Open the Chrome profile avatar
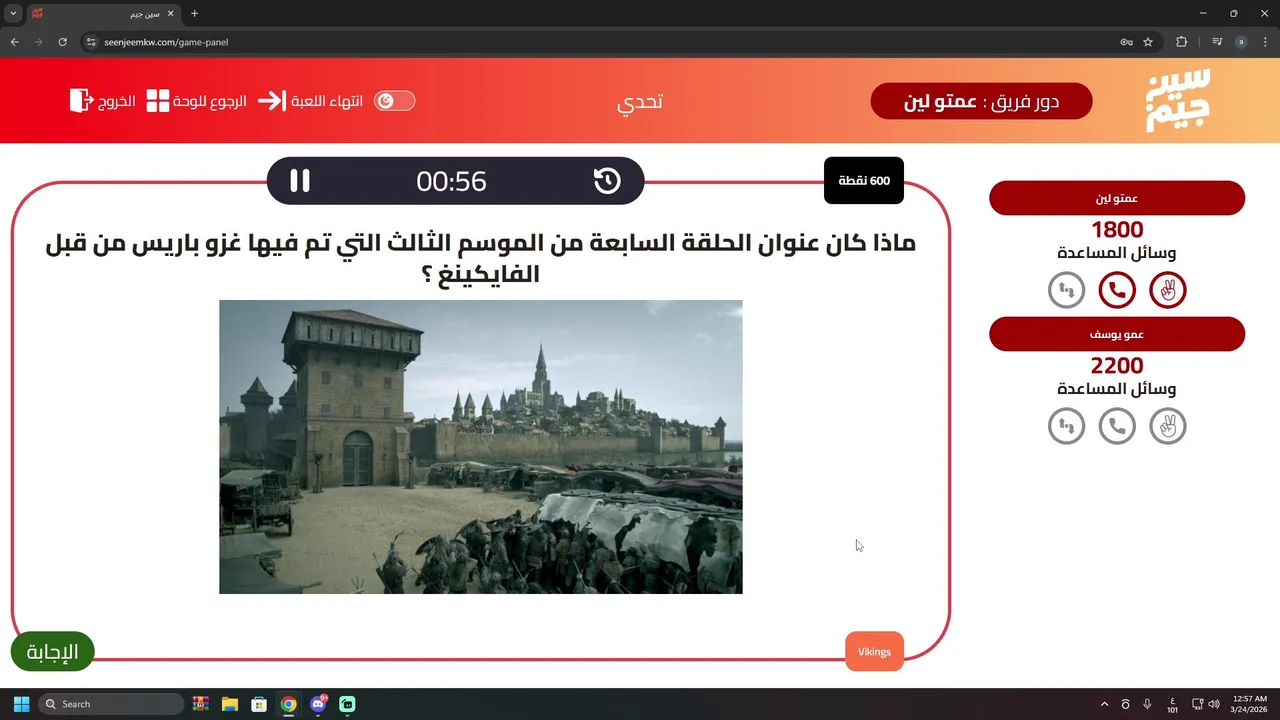The image size is (1280, 720). [x=1241, y=42]
